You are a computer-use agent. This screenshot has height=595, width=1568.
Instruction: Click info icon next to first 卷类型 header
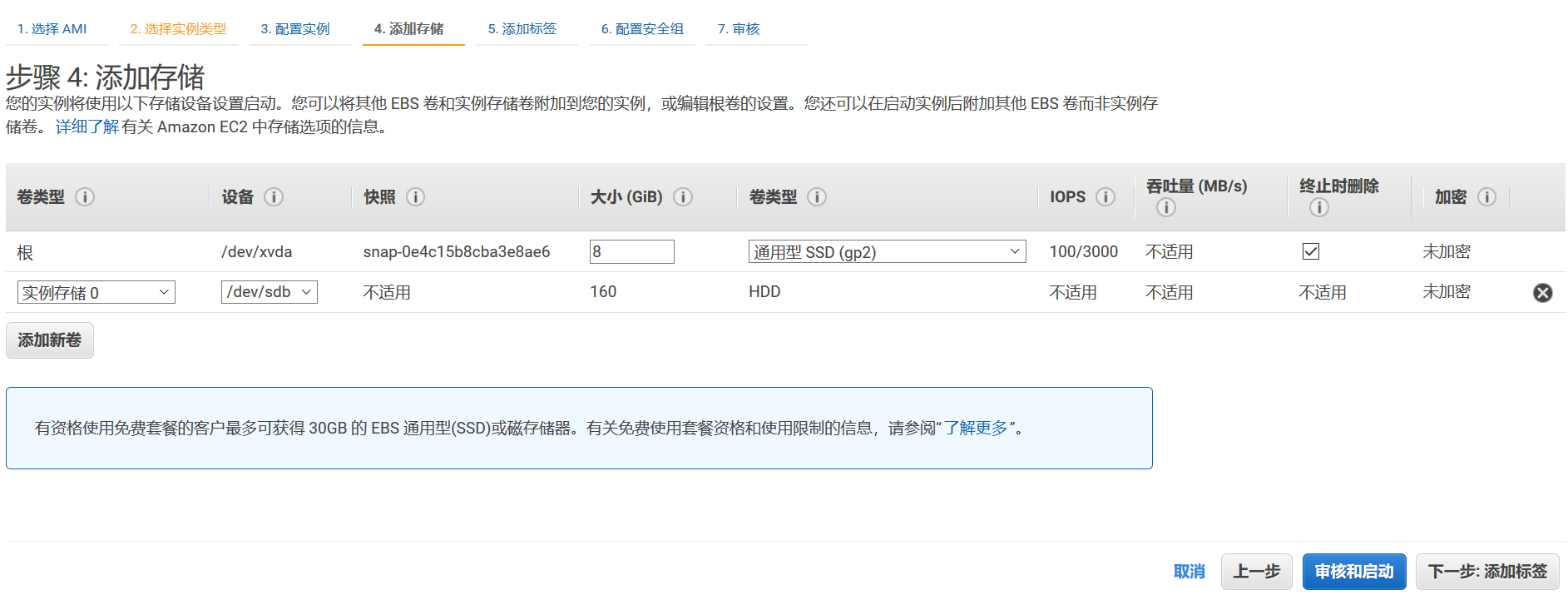pyautogui.click(x=85, y=197)
